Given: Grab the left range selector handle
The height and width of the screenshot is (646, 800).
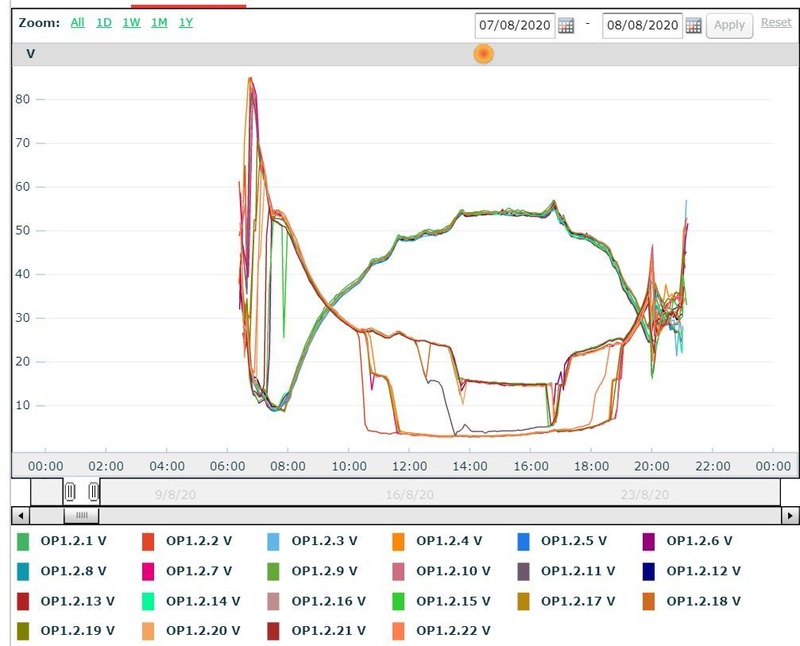Looking at the screenshot, I should [70, 492].
